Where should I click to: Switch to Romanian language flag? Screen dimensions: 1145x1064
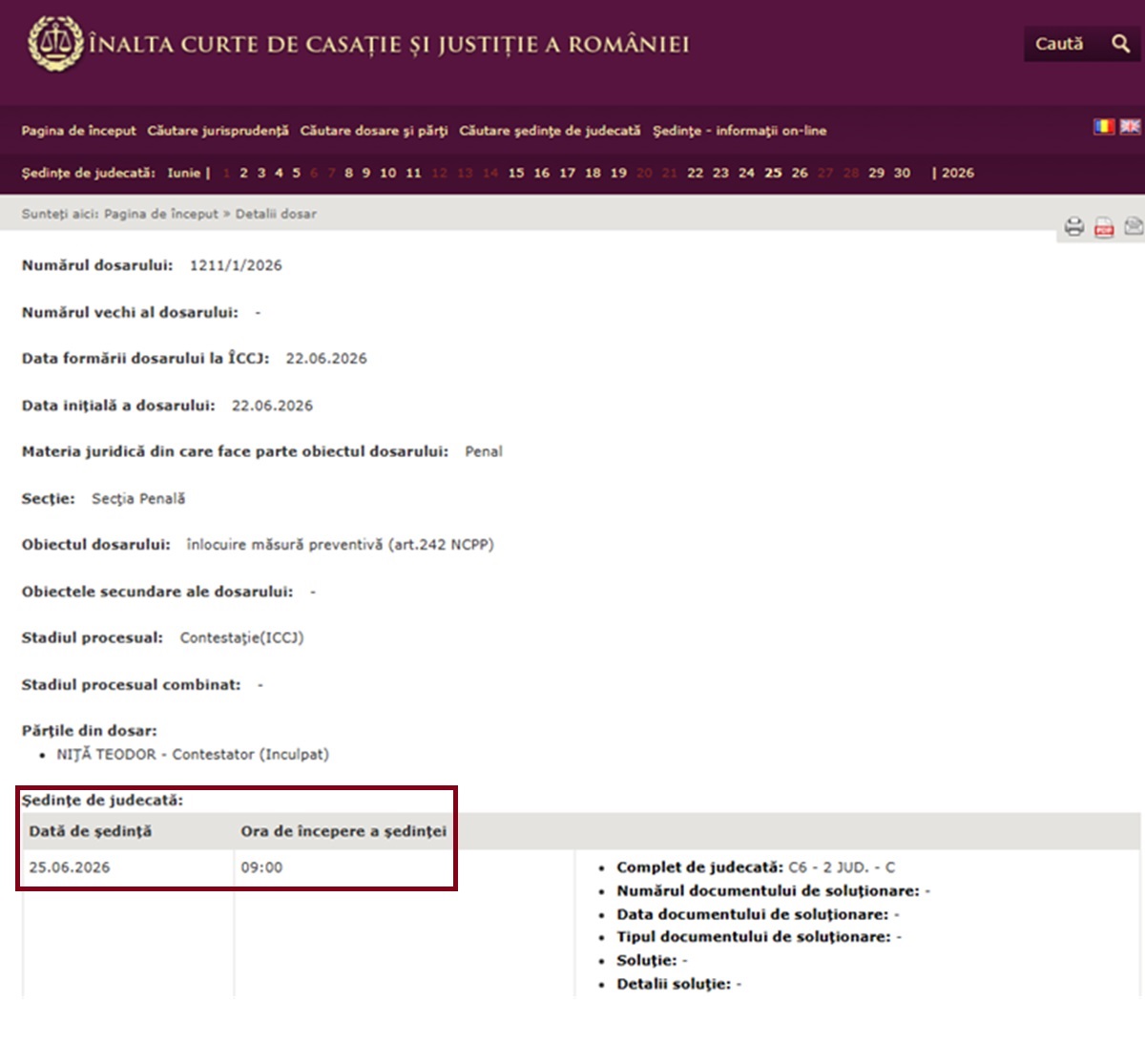(x=1104, y=126)
